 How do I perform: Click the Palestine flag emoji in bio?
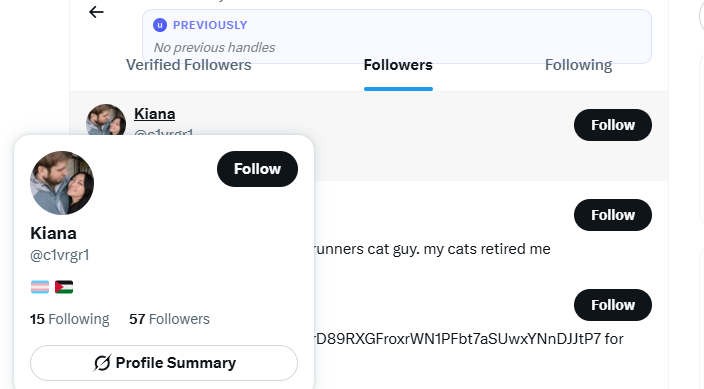pyautogui.click(x=64, y=287)
